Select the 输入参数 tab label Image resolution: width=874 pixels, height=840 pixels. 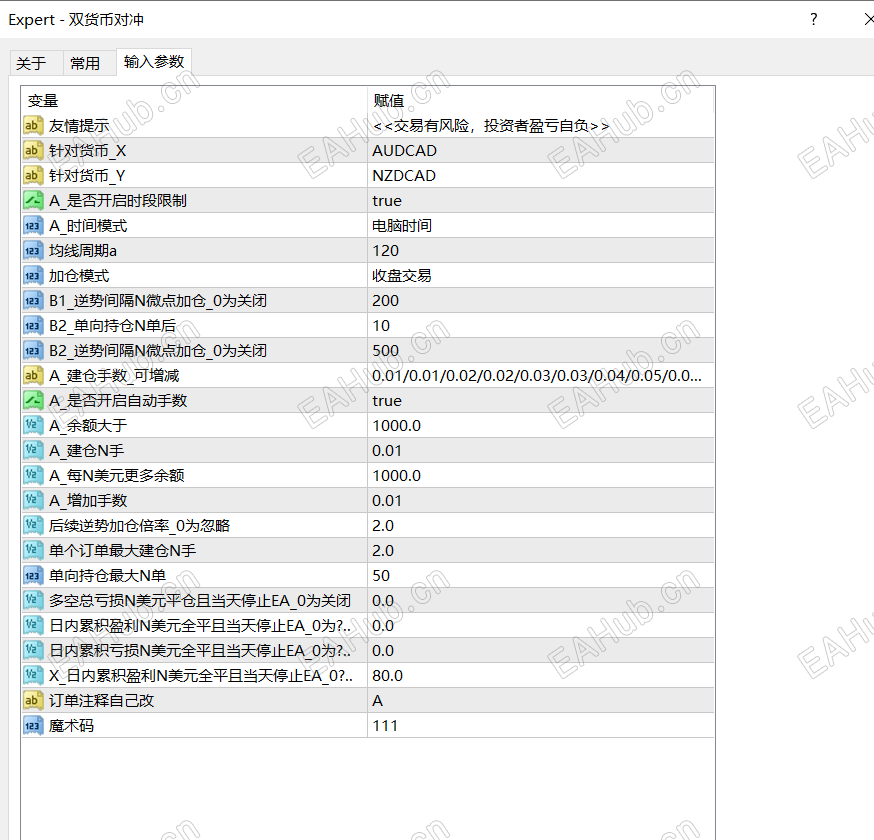(153, 62)
